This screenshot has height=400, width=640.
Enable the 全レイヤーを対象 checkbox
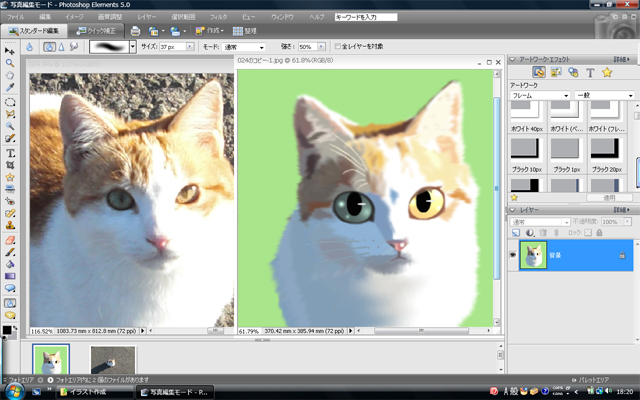338,47
